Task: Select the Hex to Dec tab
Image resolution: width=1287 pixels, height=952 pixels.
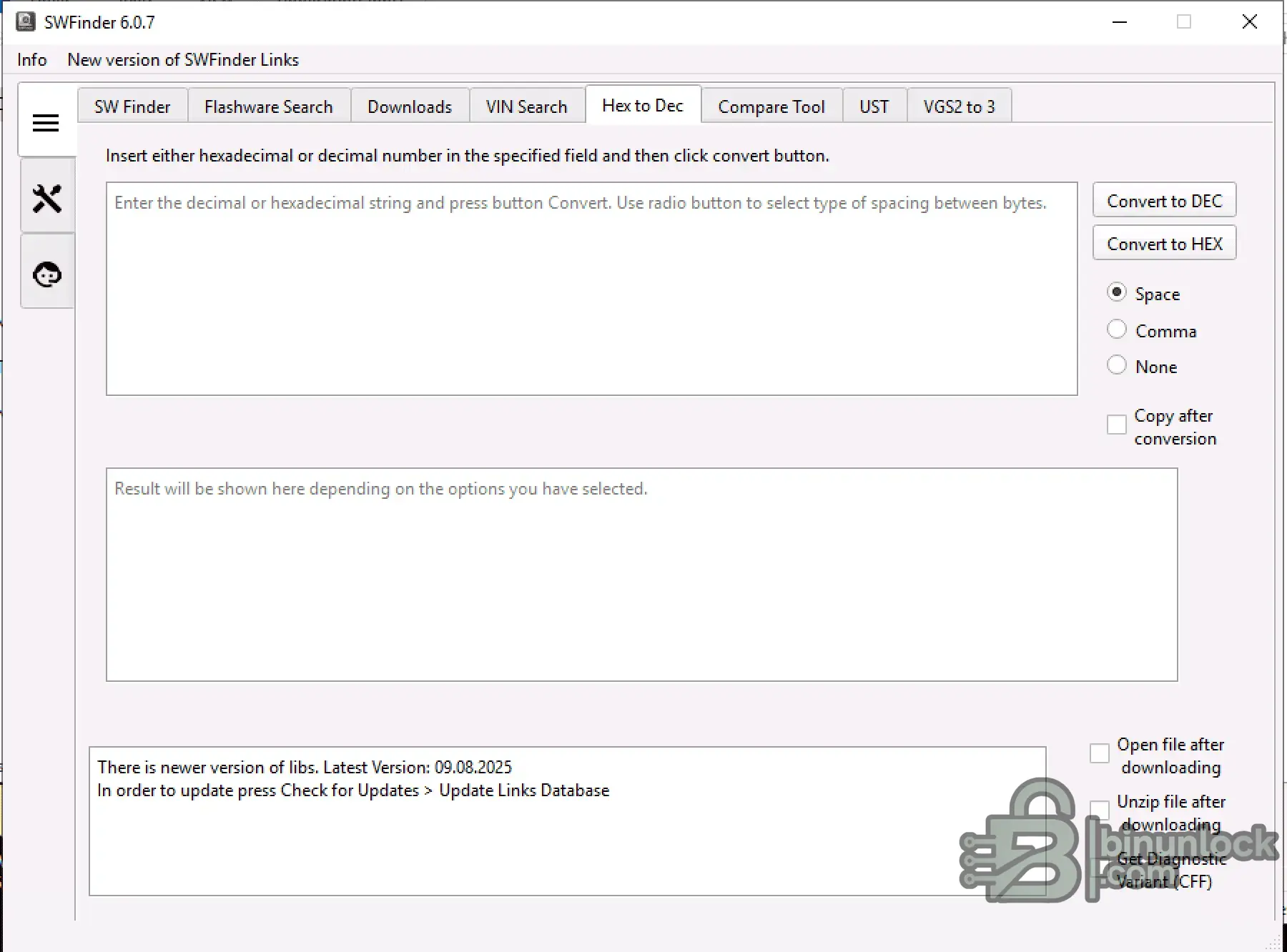Action: [x=643, y=105]
